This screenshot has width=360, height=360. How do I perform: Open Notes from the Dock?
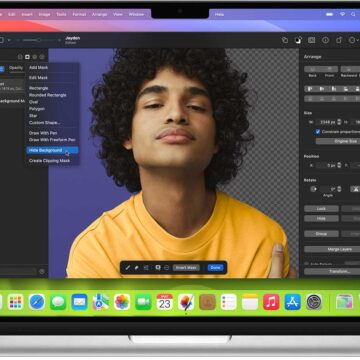(x=250, y=302)
